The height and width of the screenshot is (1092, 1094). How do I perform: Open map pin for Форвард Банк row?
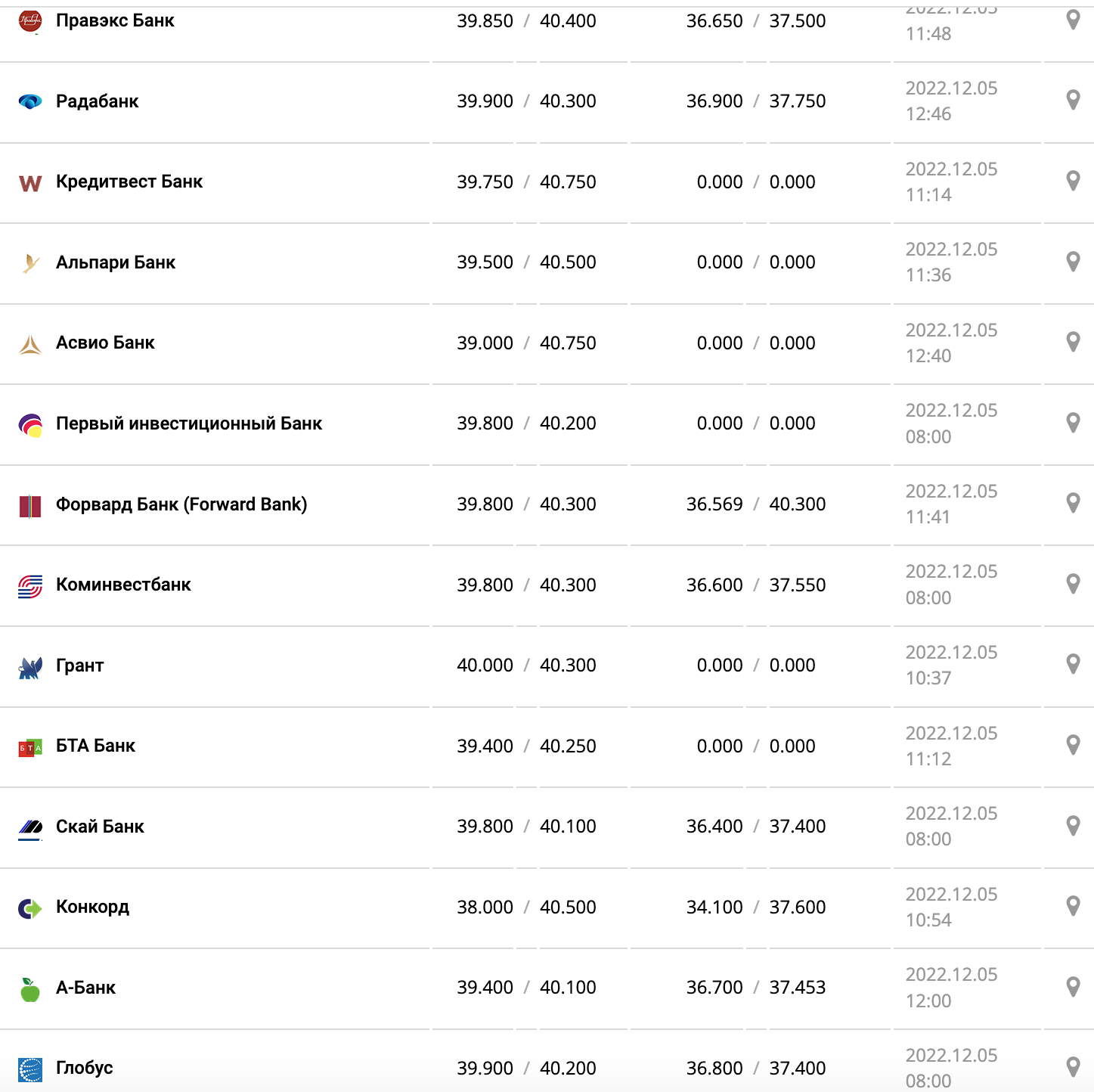click(1072, 503)
